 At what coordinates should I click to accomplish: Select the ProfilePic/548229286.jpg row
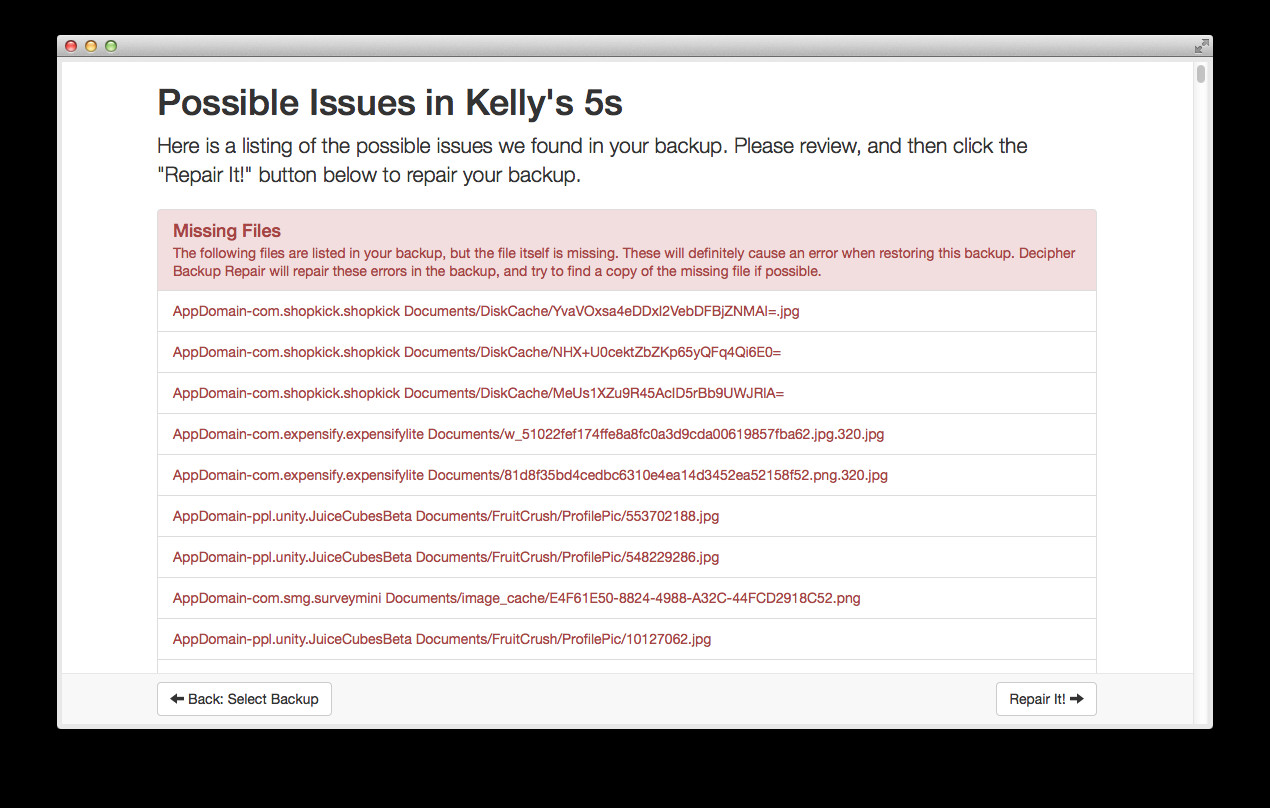[627, 557]
